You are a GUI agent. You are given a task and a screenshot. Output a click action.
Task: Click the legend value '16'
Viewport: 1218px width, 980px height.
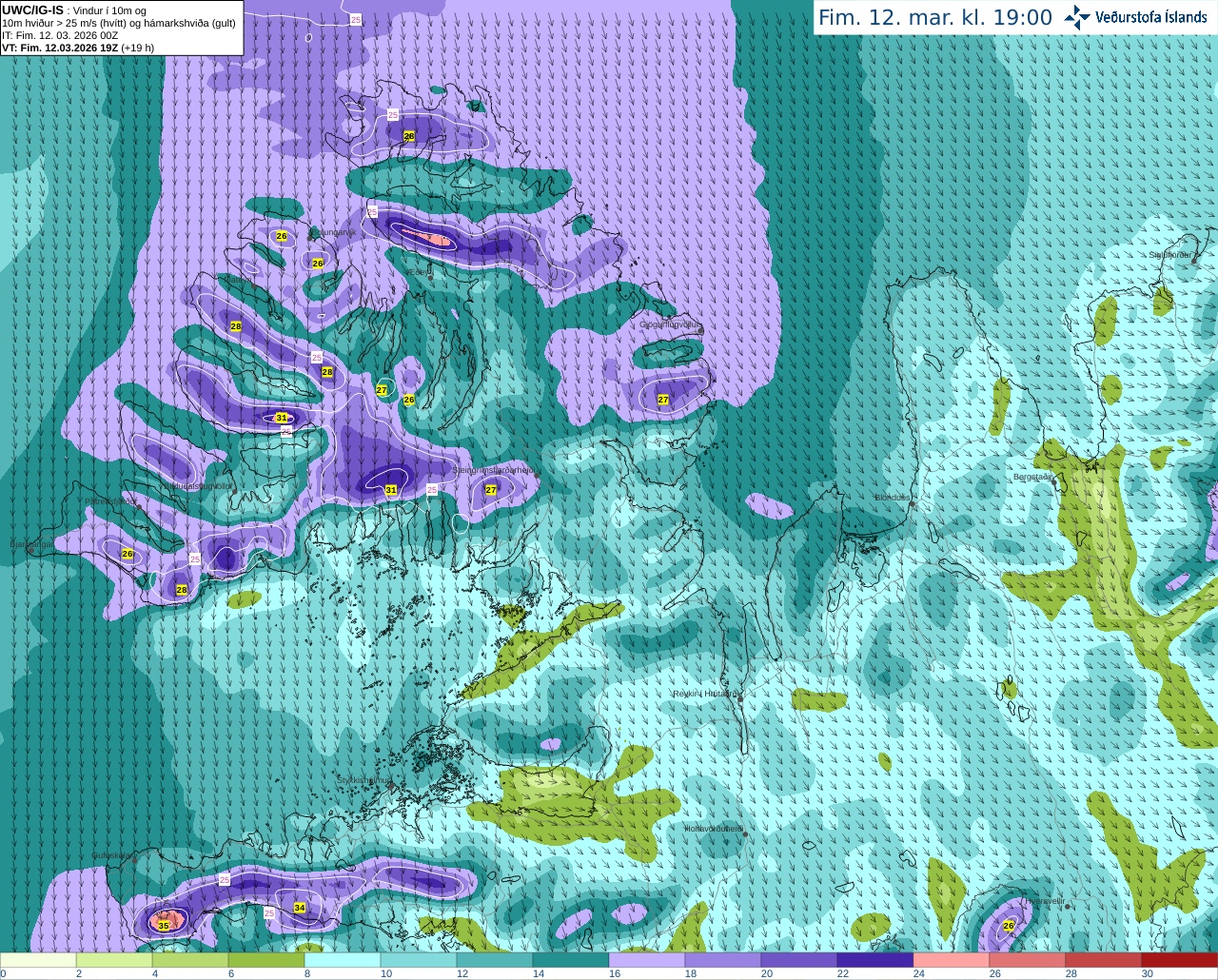tap(615, 973)
